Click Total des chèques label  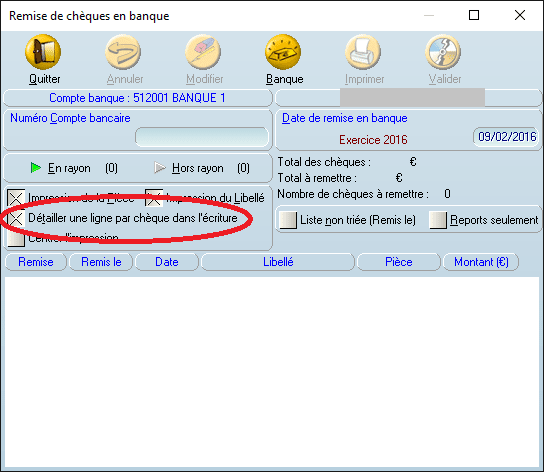click(x=324, y=162)
